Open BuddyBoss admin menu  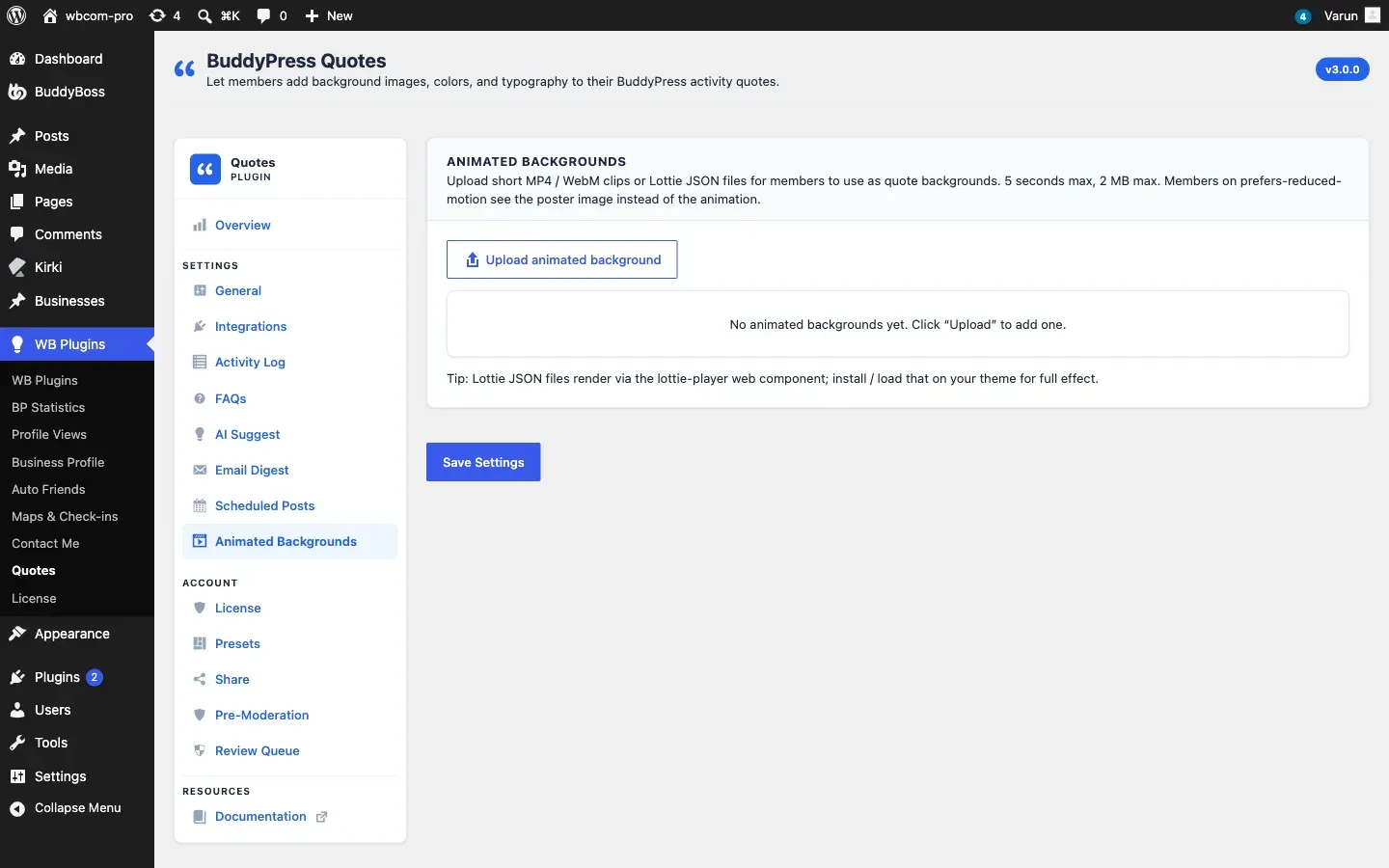(x=77, y=92)
